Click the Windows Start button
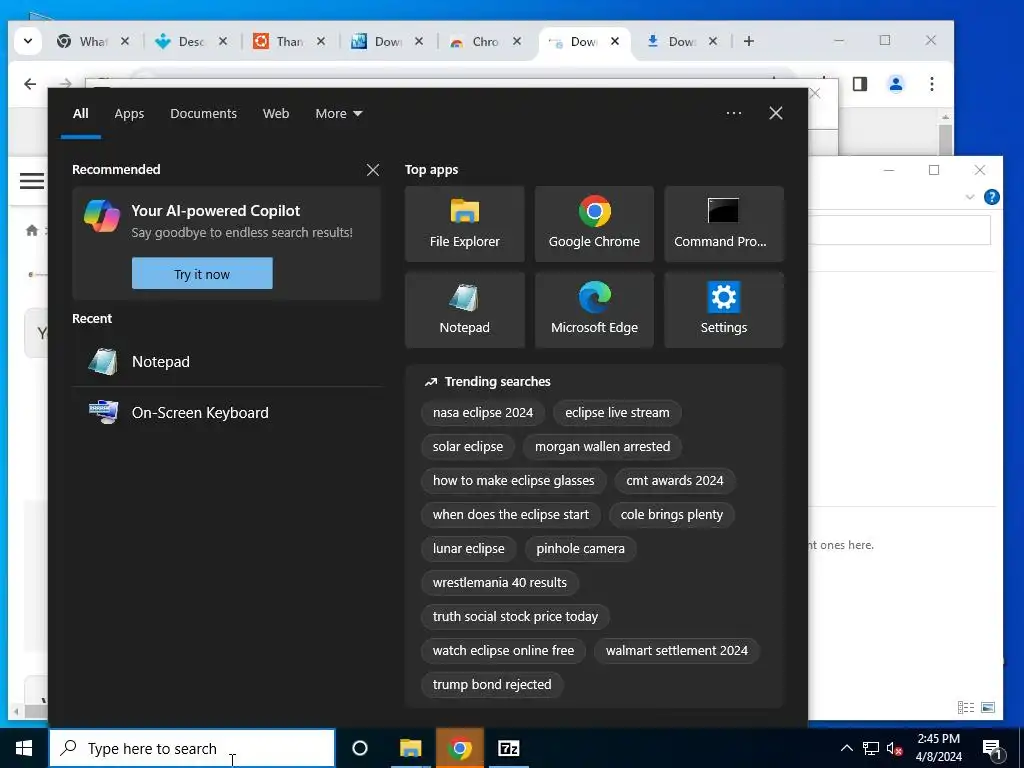 pos(24,748)
